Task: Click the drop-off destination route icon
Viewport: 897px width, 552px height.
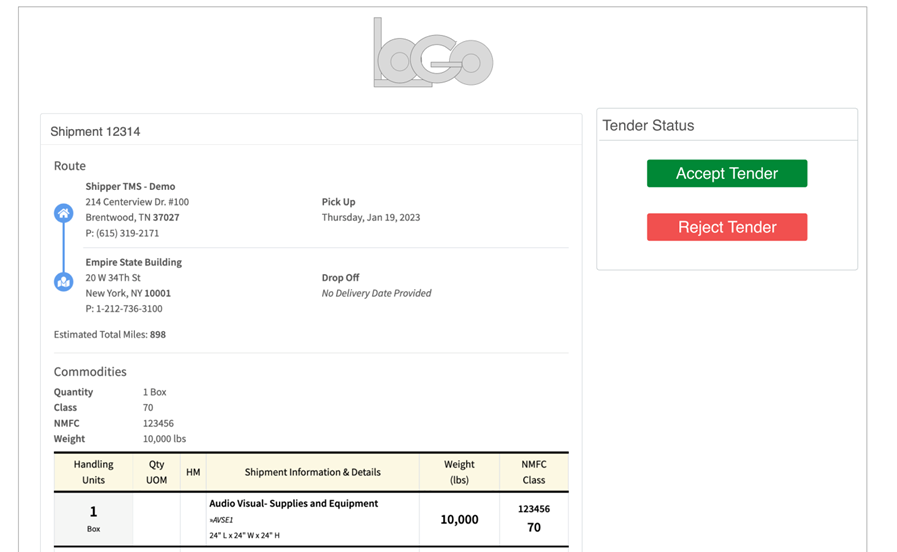Action: pos(63,282)
